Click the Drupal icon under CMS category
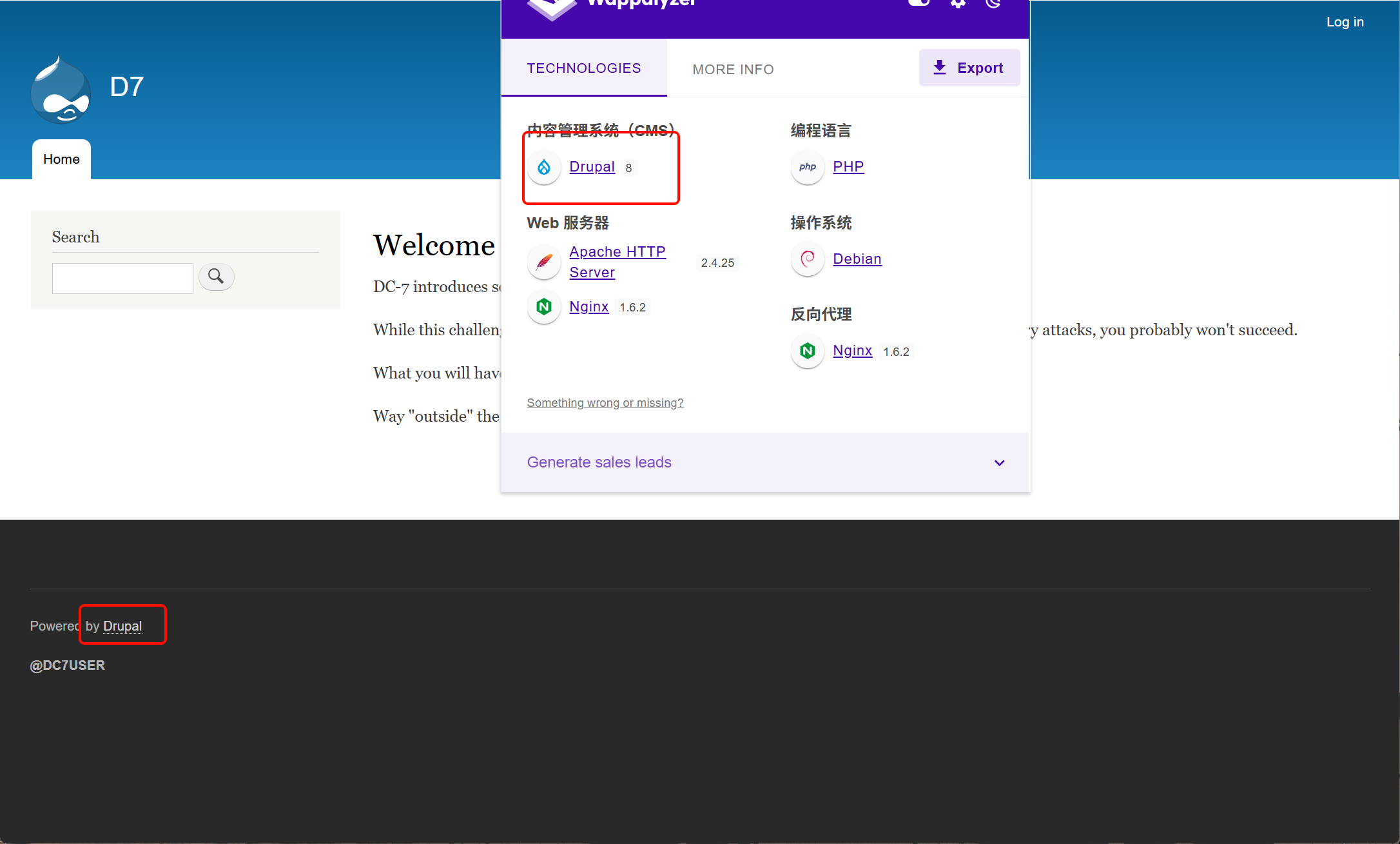The image size is (1400, 844). [544, 168]
